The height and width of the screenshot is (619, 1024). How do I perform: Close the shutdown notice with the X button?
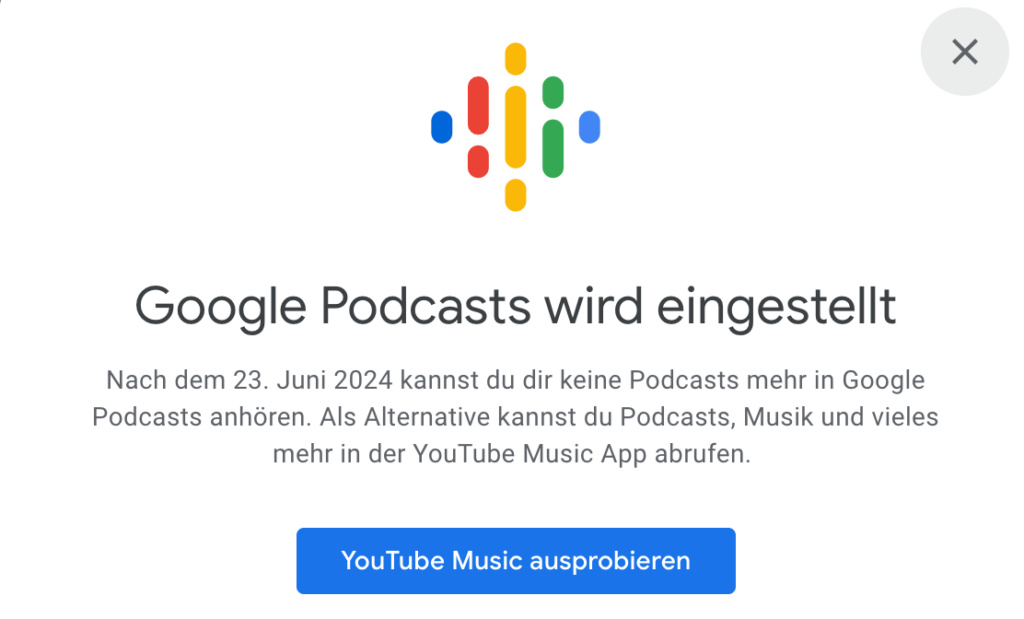(x=965, y=52)
